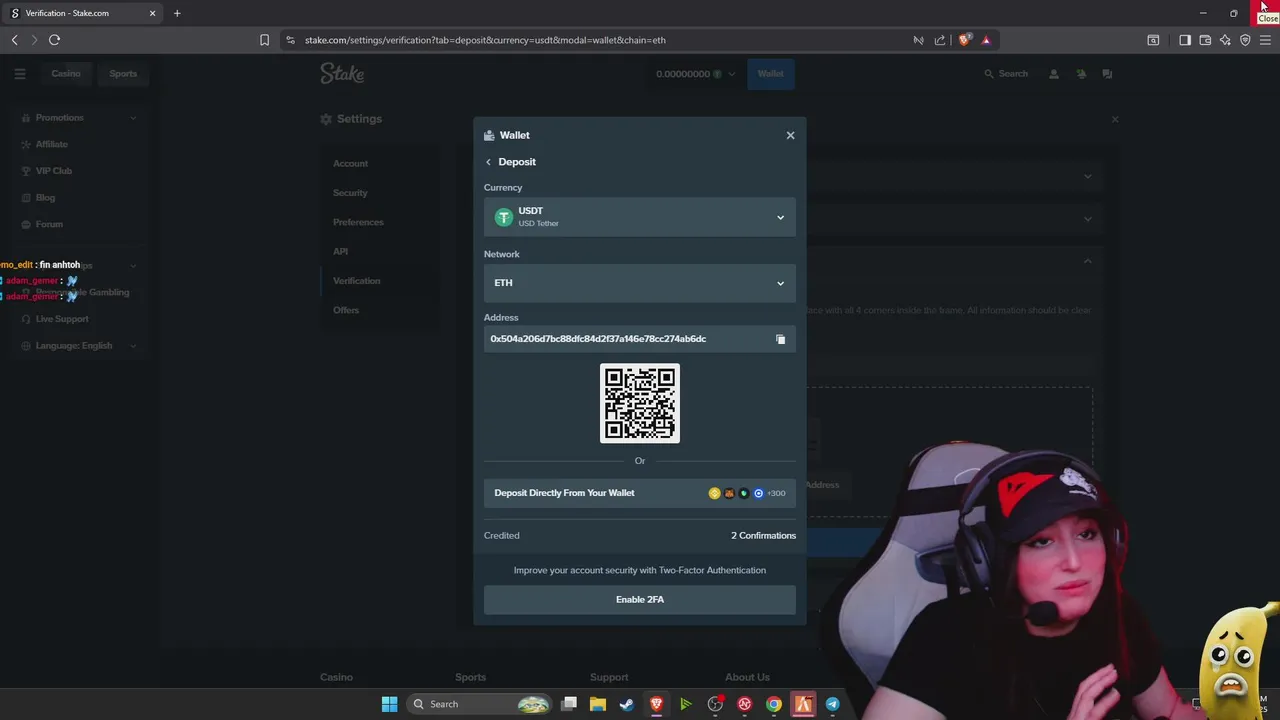The width and height of the screenshot is (1280, 720).
Task: Go back using the Deposit arrow
Action: [x=489, y=162]
